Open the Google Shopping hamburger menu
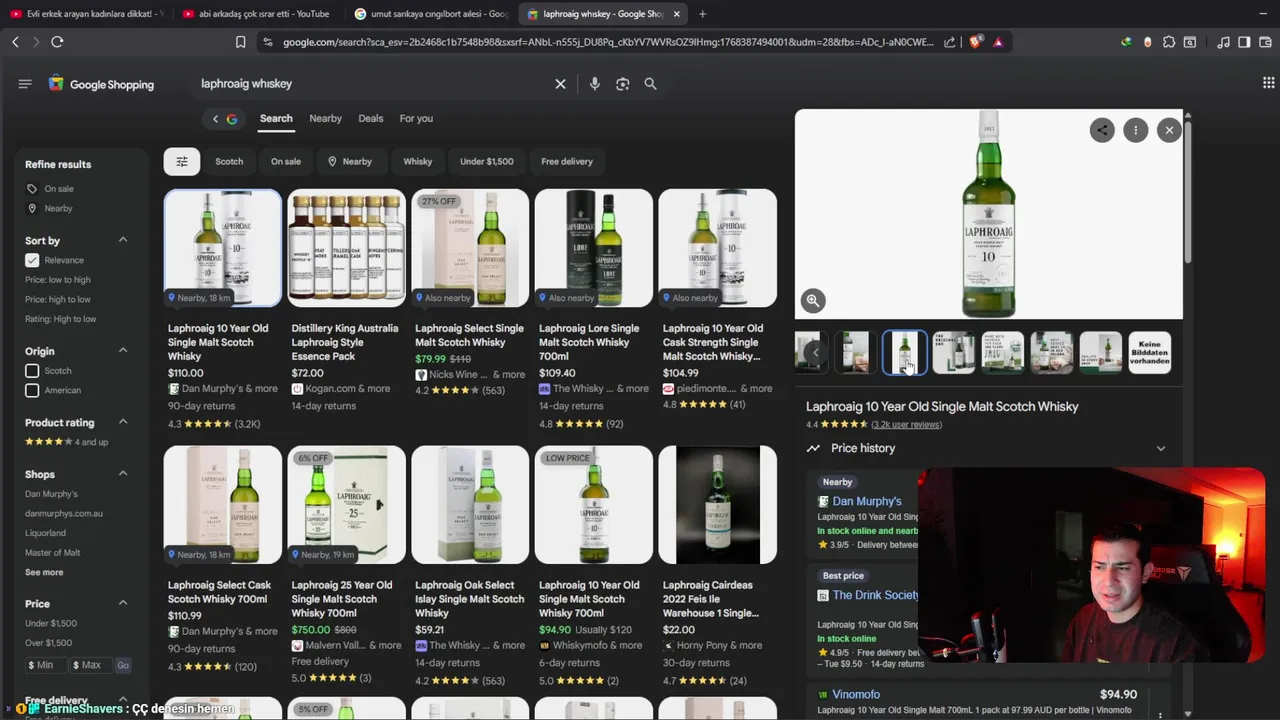 tap(25, 84)
